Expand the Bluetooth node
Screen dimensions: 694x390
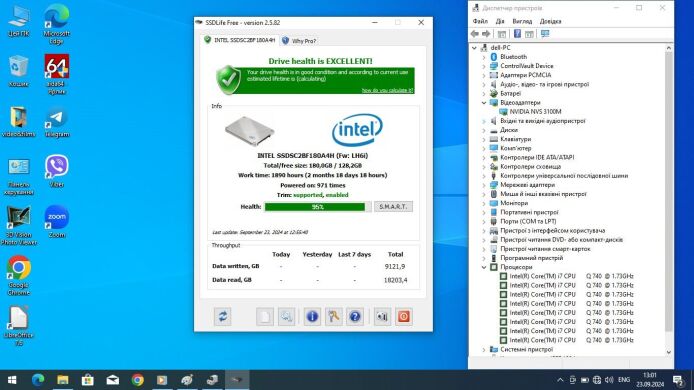(x=484, y=57)
